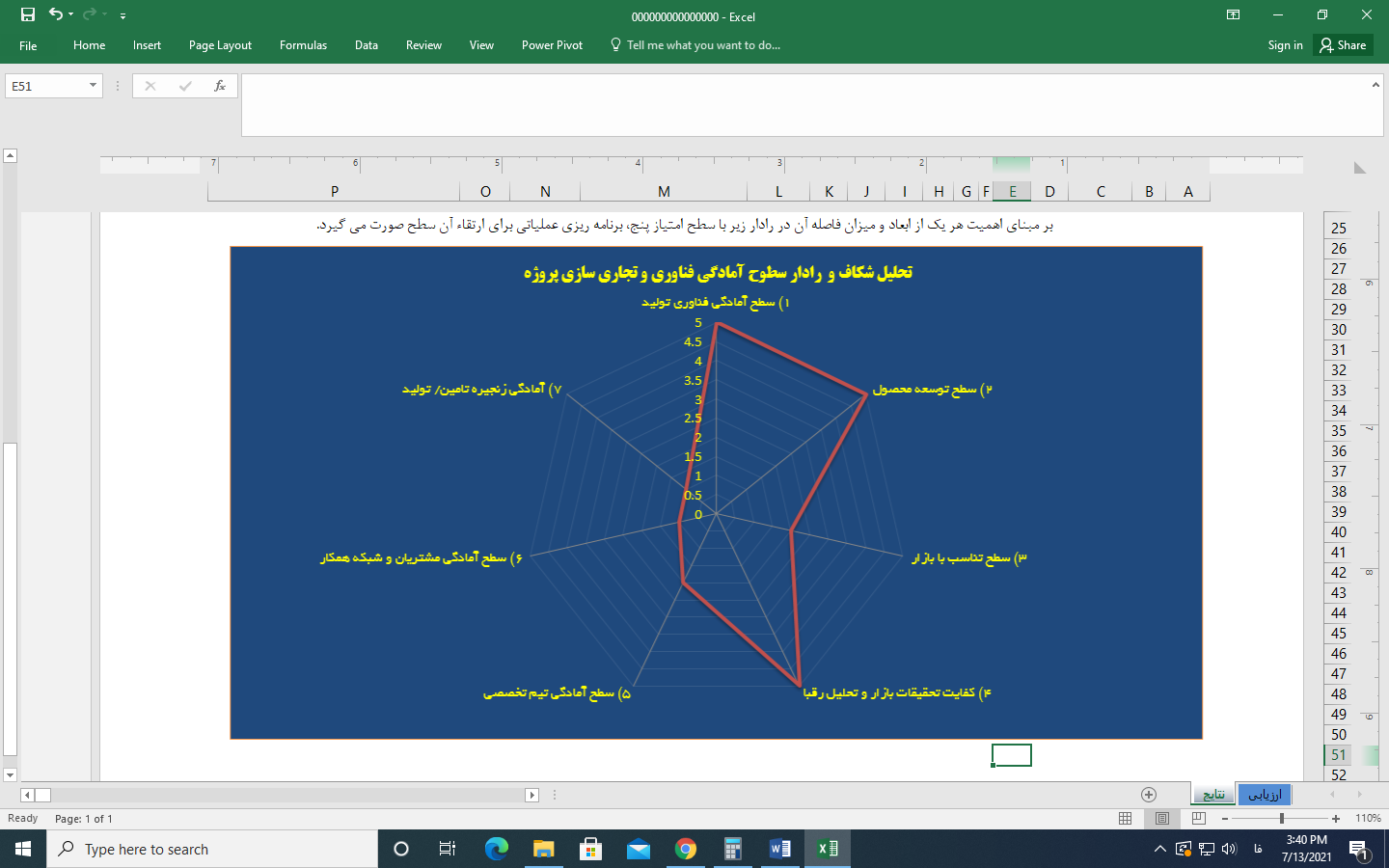The height and width of the screenshot is (868, 1389).
Task: Expand the Name Box dropdown
Action: pos(93,86)
